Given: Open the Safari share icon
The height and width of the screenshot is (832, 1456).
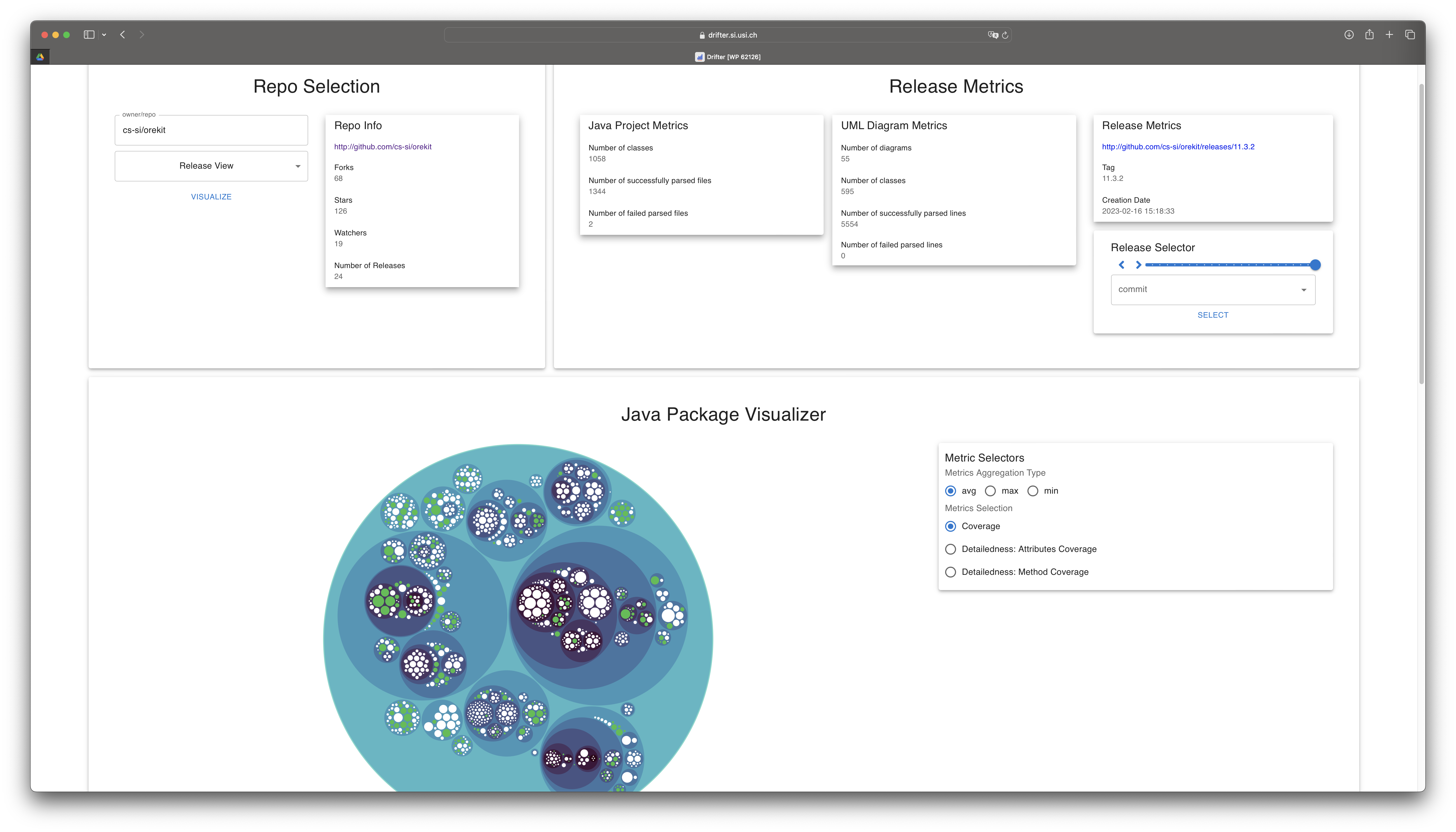Looking at the screenshot, I should click(x=1369, y=35).
